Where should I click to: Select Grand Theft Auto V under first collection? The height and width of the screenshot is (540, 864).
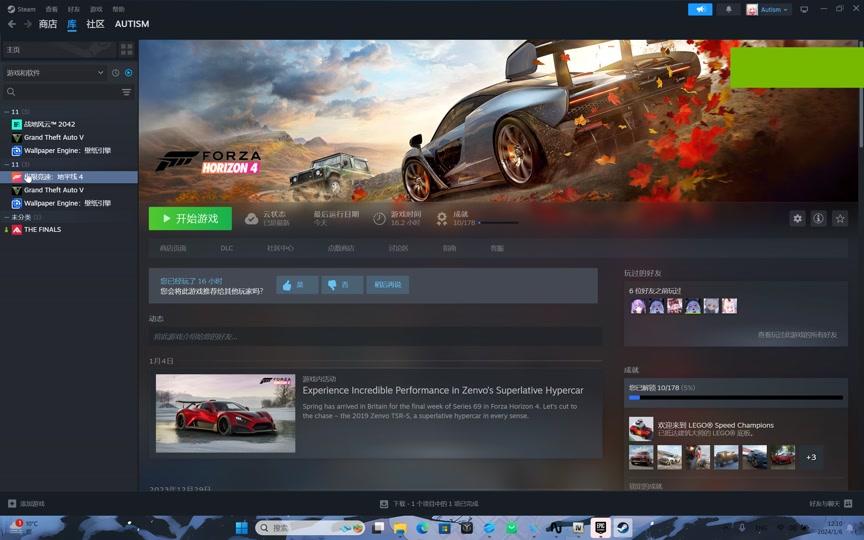click(x=53, y=137)
